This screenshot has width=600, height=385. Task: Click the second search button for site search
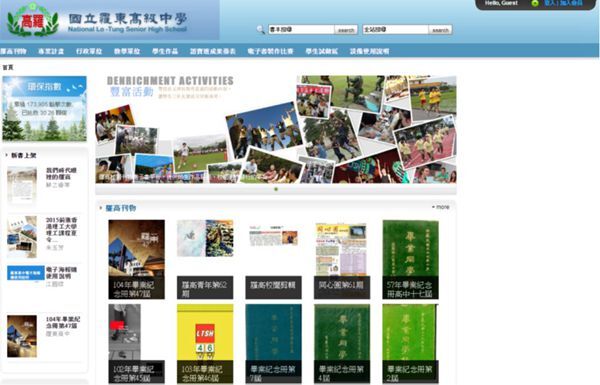(x=440, y=30)
